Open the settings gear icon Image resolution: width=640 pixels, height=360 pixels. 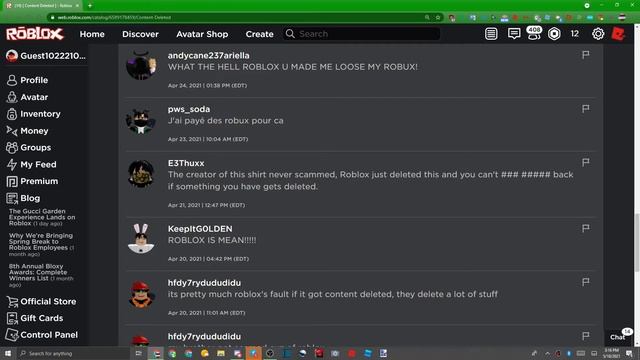coord(598,34)
